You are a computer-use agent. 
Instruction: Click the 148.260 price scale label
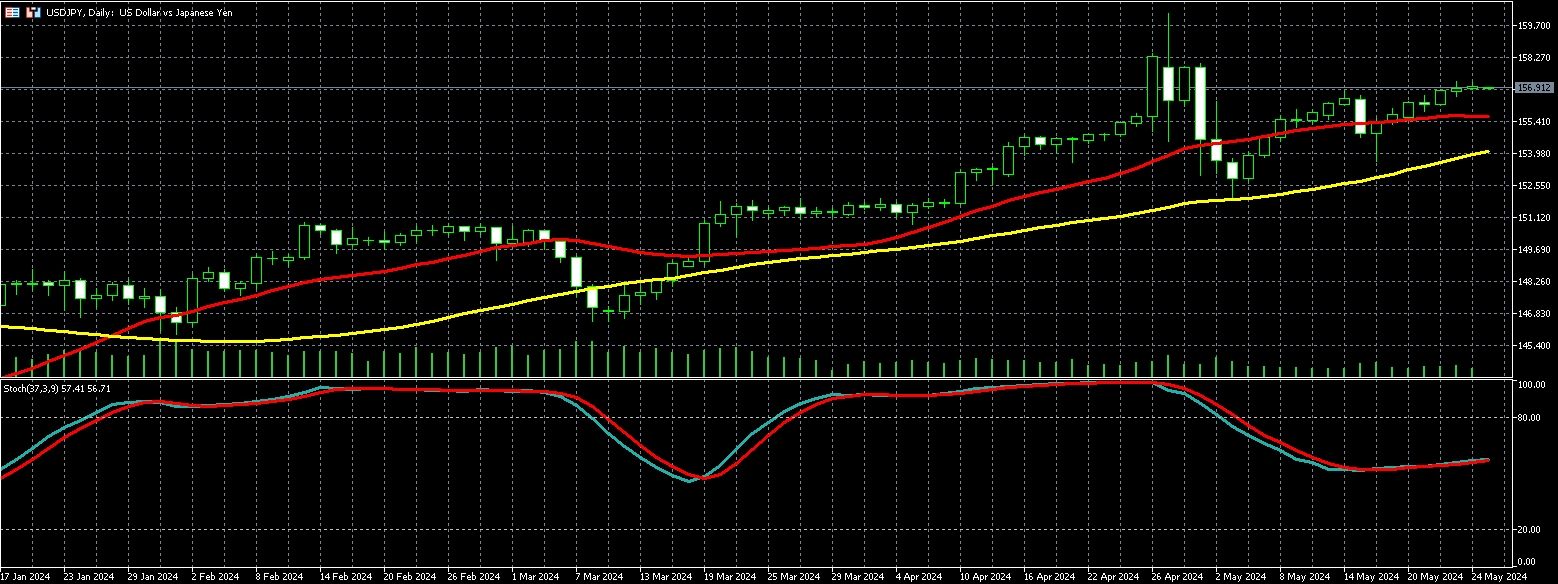[x=1534, y=281]
